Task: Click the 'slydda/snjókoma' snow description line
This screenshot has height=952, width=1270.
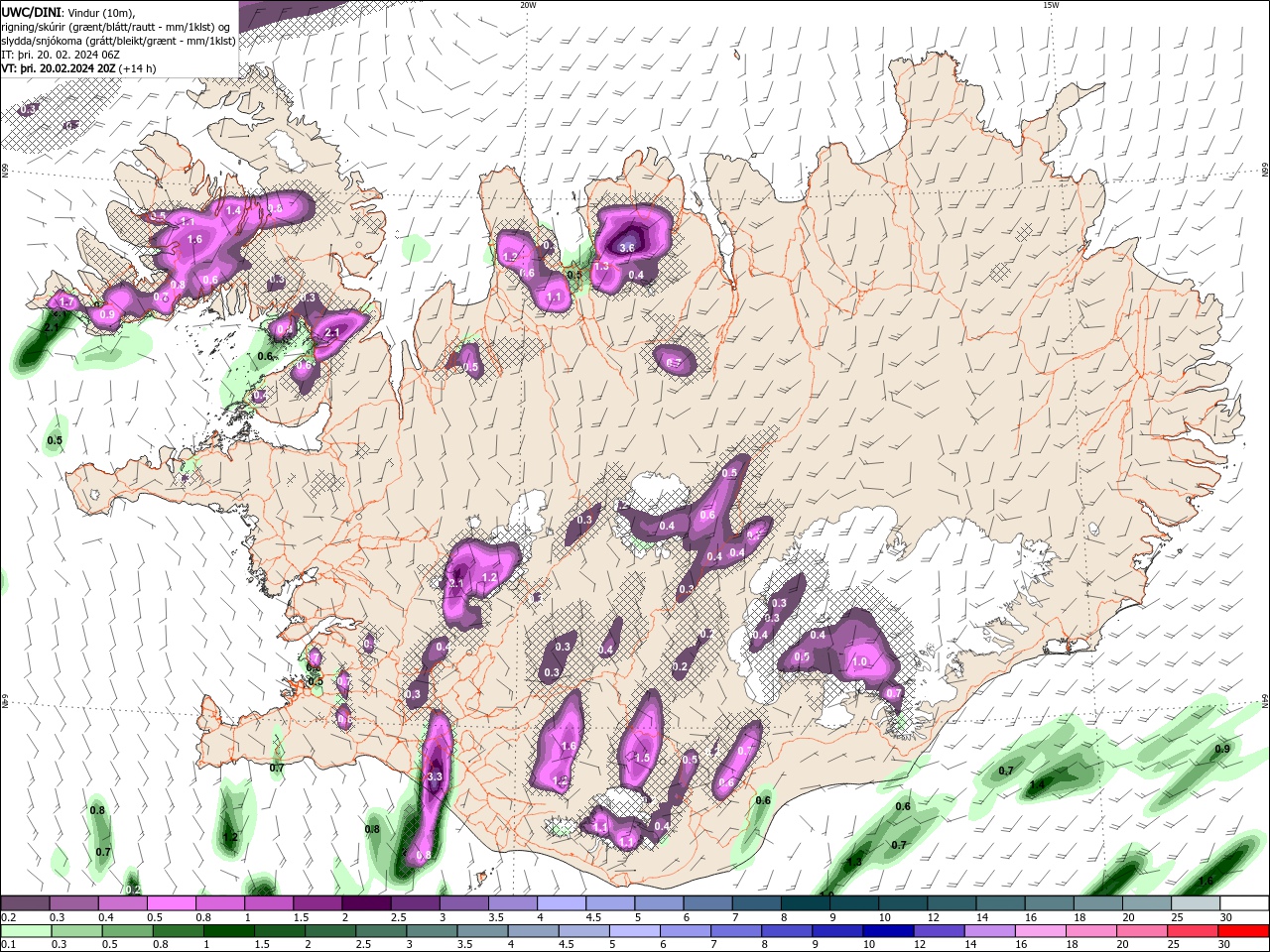Action: pos(118,41)
